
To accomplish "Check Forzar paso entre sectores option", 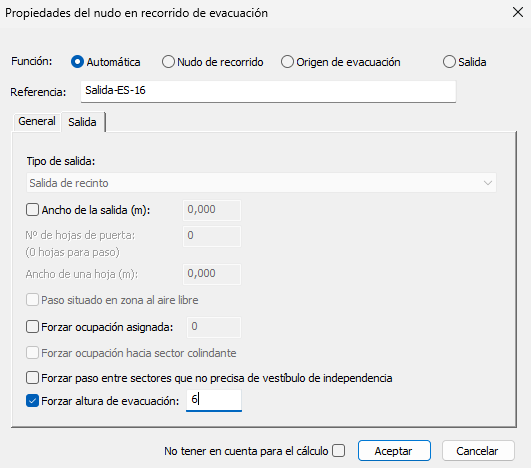I will coord(32,378).
